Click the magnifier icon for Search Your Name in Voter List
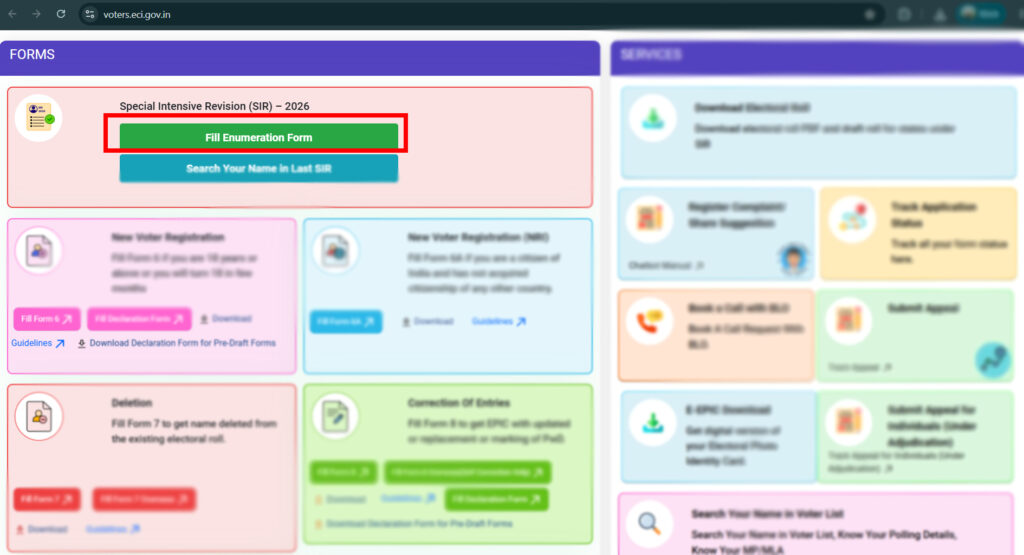Viewport: 1024px width, 555px height. [650, 524]
